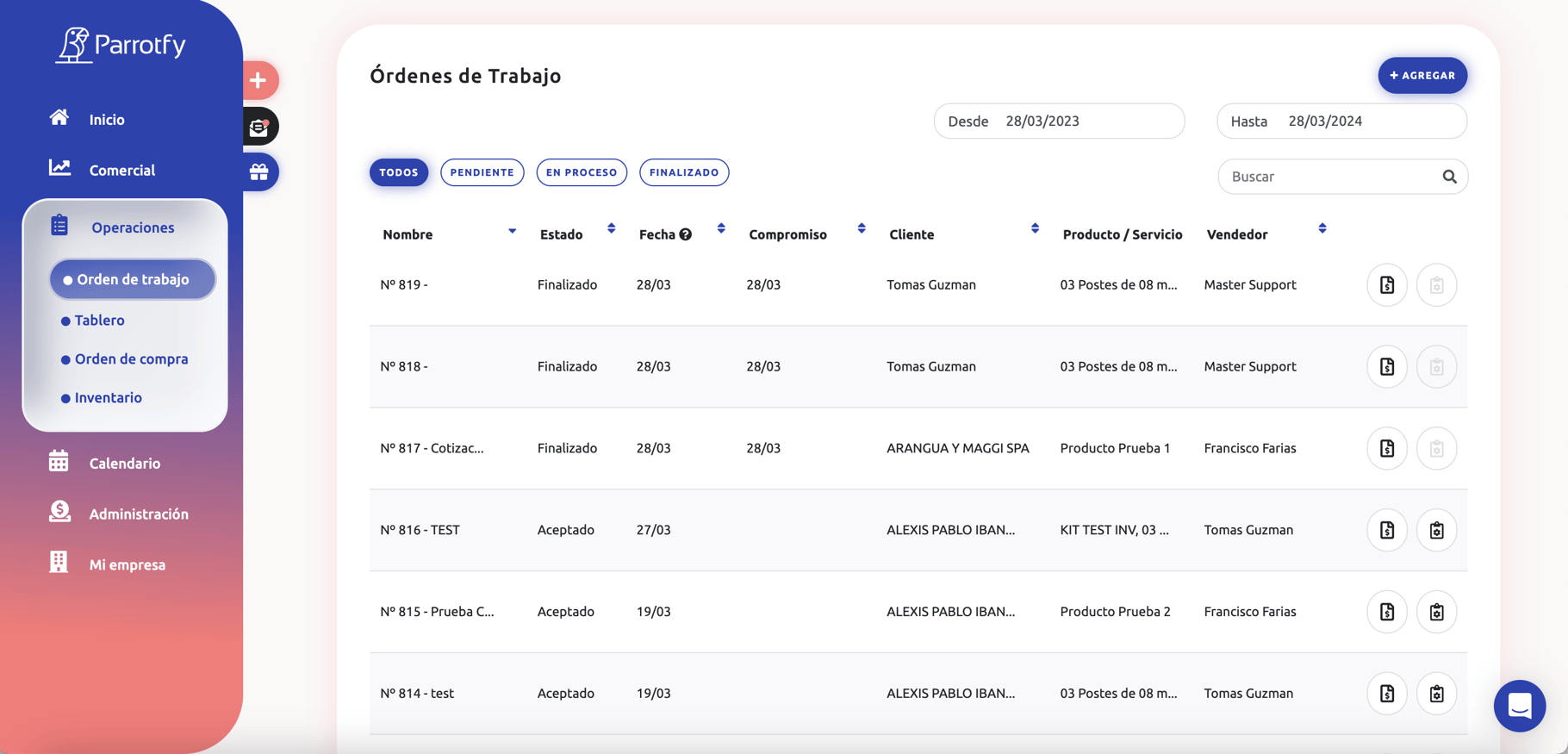This screenshot has height=754, width=1568.
Task: Sort table by Nombre column arrow
Action: coord(512,231)
